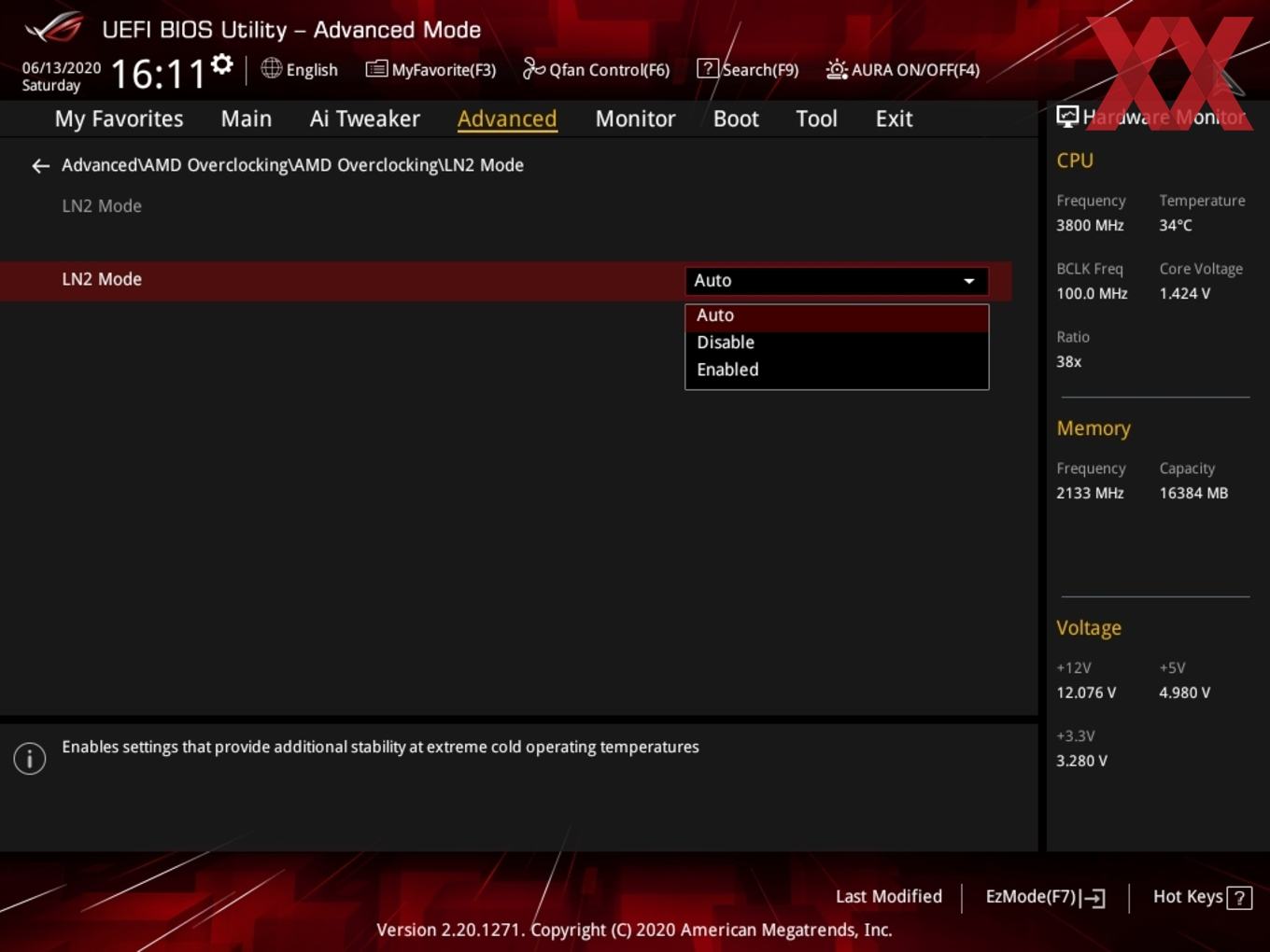1270x952 pixels.
Task: Open the Ai Tweaker tab
Action: [x=365, y=119]
